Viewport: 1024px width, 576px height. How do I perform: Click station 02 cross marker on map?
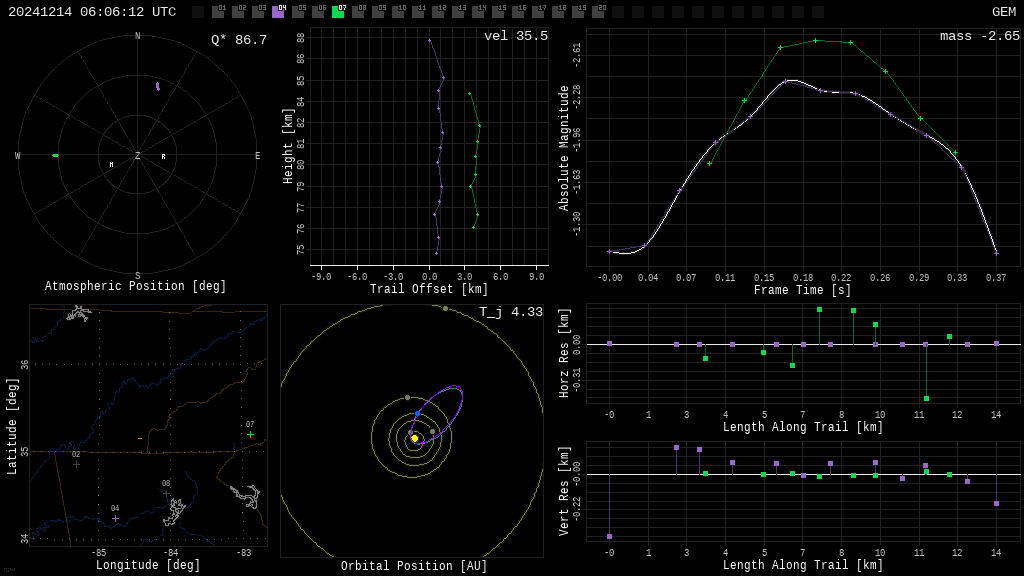click(76, 464)
